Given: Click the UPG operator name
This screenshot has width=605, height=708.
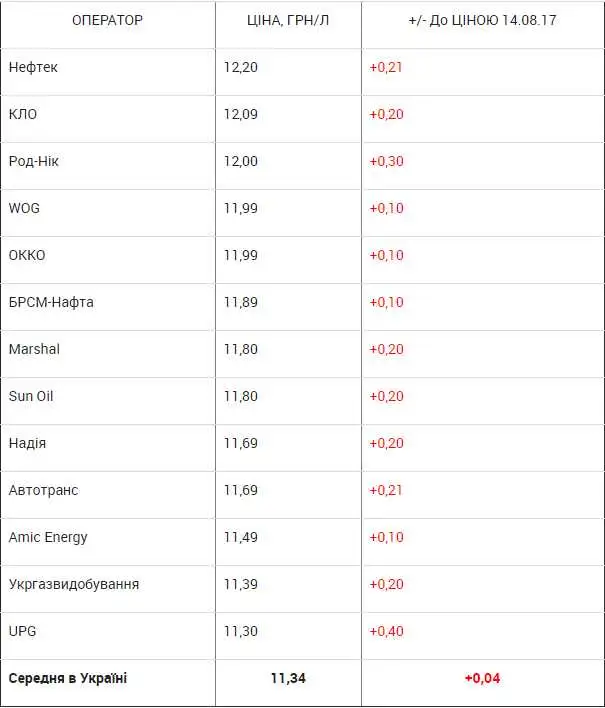Looking at the screenshot, I should (22, 631).
